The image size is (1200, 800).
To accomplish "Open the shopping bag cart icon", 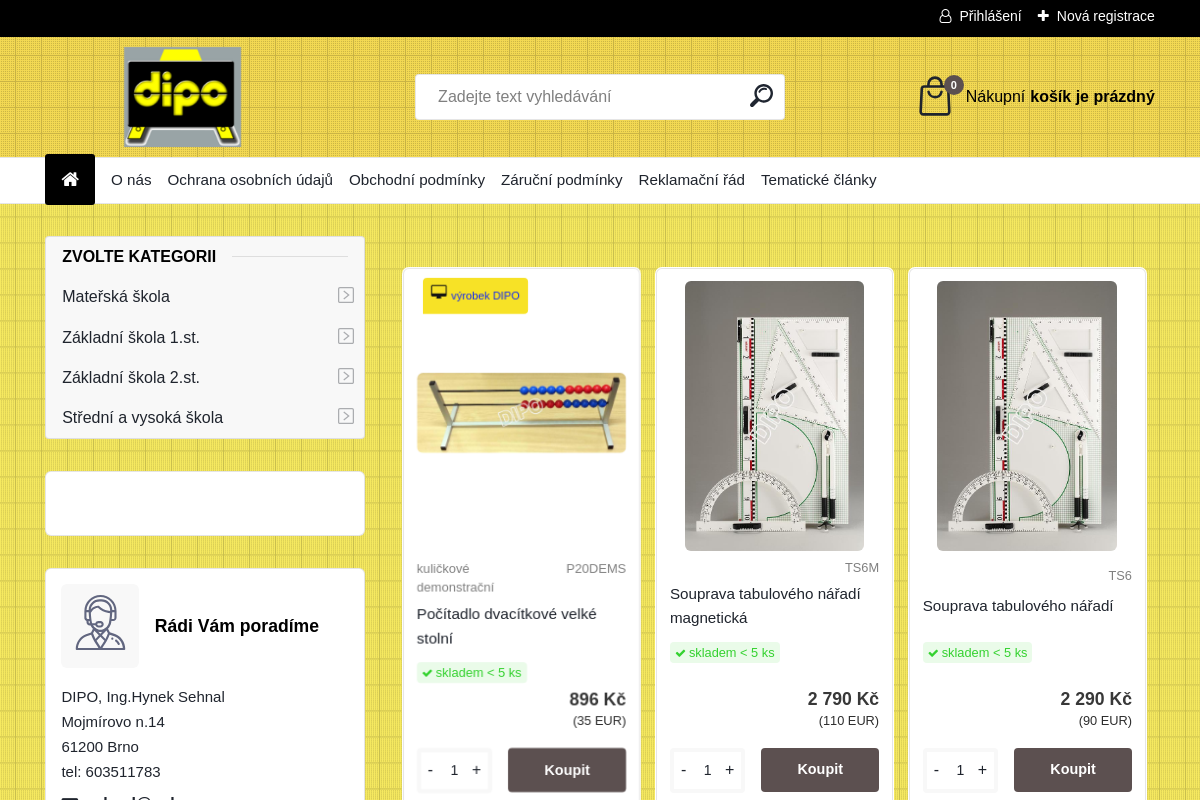I will click(935, 97).
